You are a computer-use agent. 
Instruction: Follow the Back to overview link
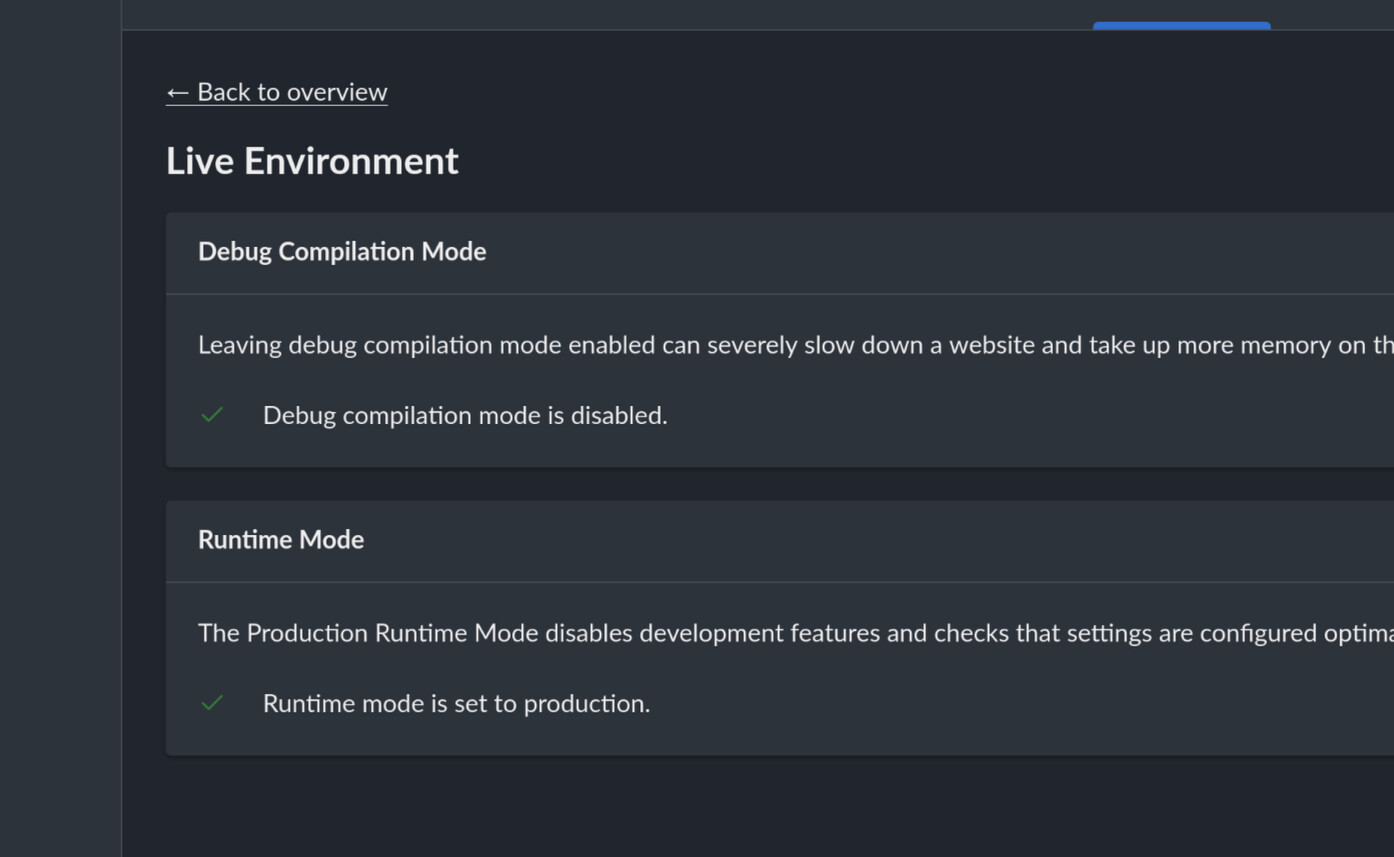point(276,91)
